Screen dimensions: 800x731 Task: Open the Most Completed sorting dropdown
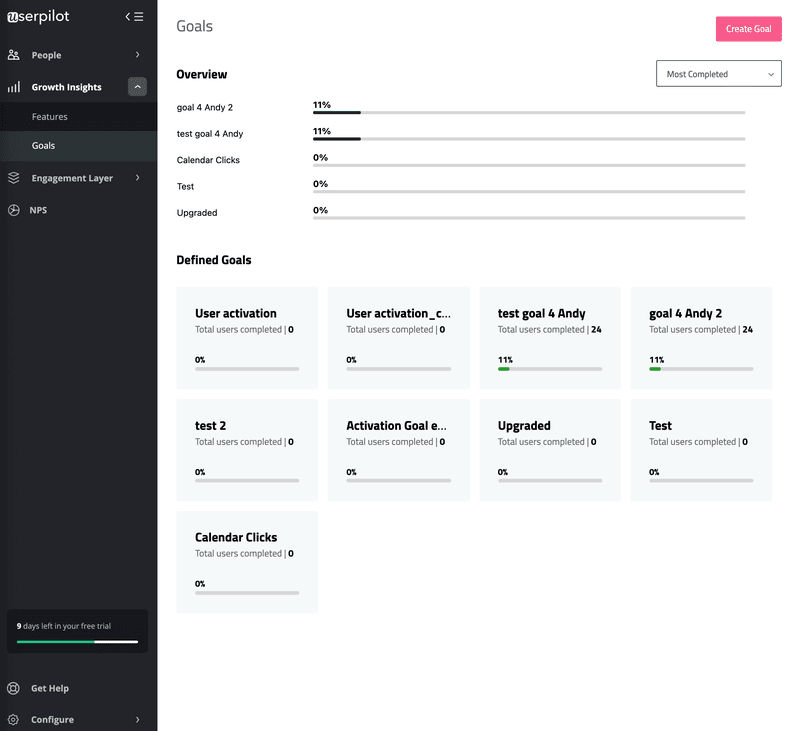(718, 73)
